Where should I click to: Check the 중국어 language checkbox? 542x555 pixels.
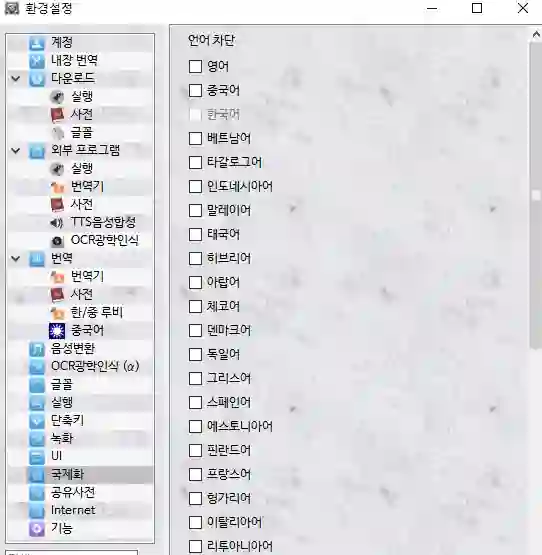(x=195, y=90)
